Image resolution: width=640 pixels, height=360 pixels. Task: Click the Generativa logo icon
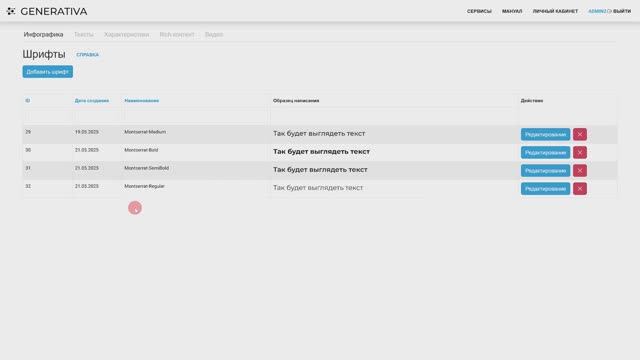pyautogui.click(x=11, y=11)
